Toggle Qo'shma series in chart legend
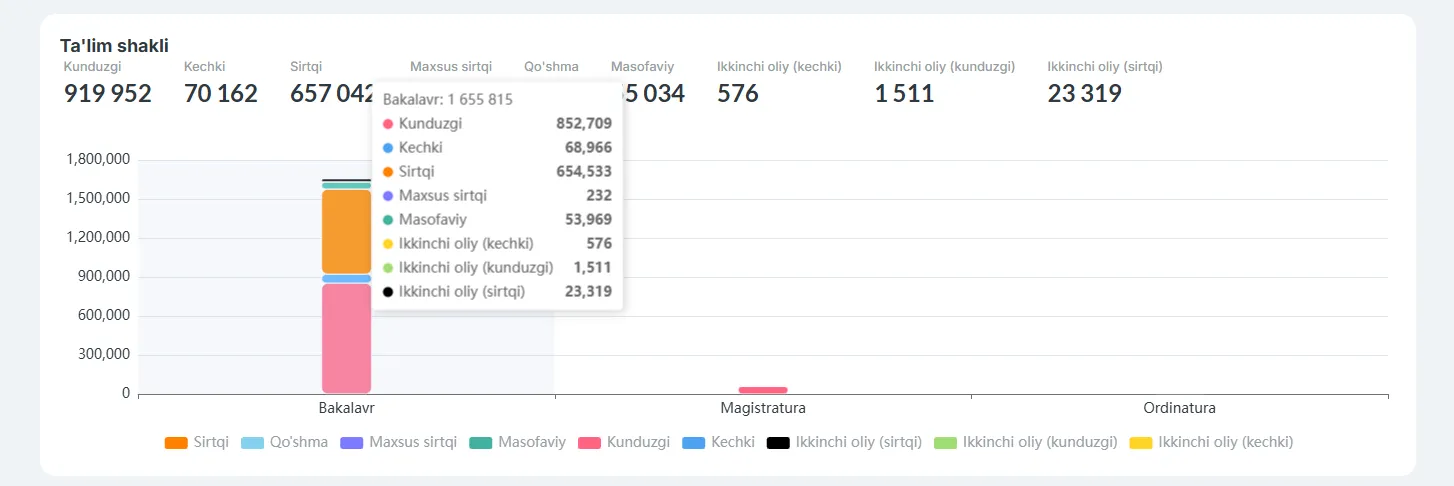The height and width of the screenshot is (486, 1454). click(x=284, y=442)
